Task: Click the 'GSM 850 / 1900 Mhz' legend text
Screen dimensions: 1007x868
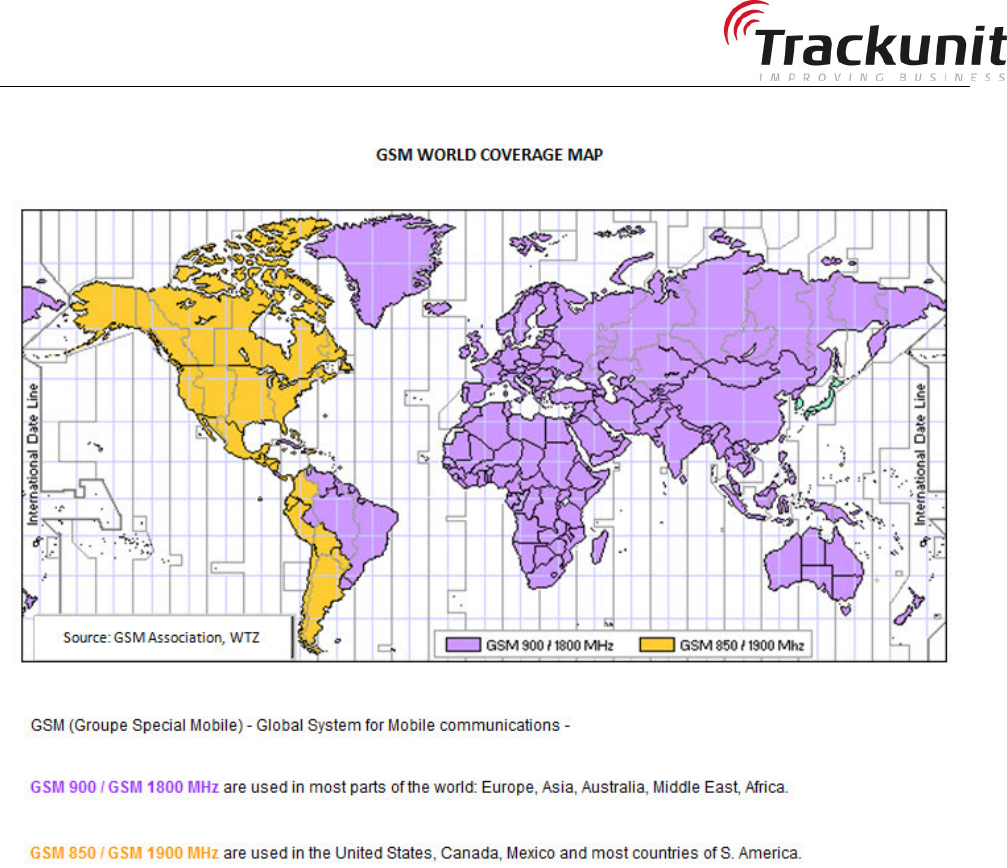Action: tap(742, 645)
